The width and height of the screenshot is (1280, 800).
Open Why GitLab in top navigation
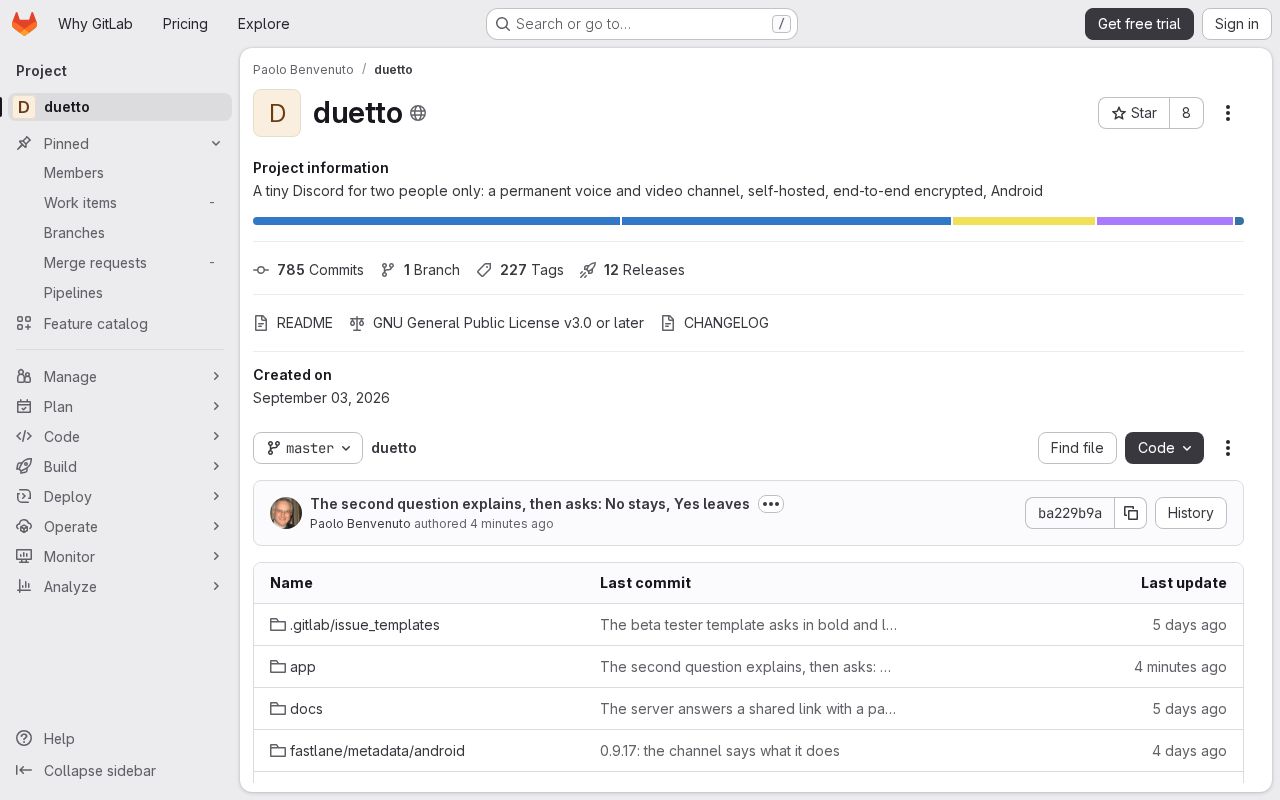[x=95, y=24]
